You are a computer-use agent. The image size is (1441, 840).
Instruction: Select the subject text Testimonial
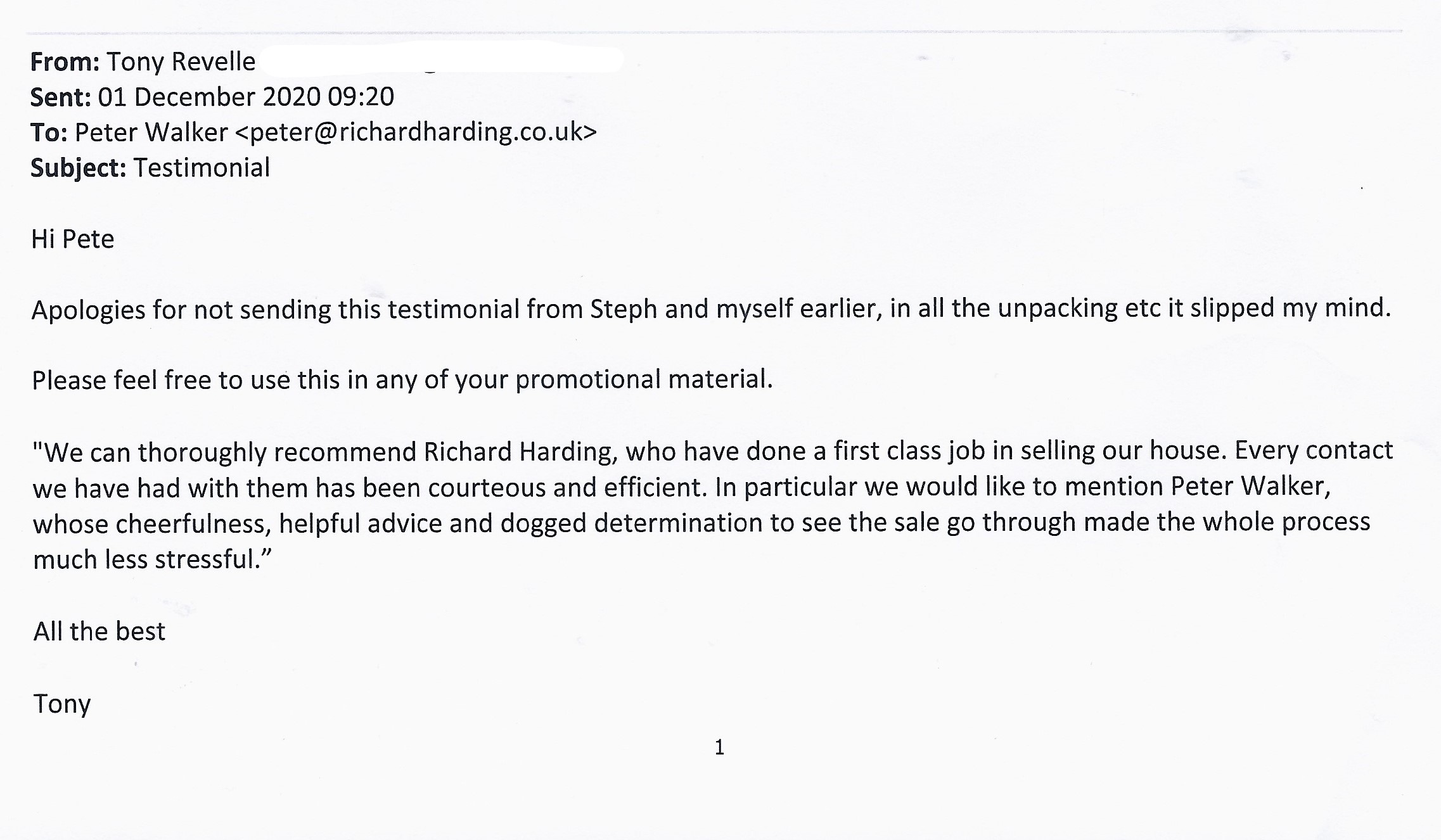[202, 169]
